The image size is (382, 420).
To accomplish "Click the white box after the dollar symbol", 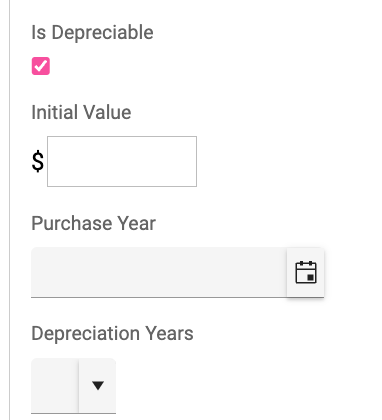I will tap(122, 161).
